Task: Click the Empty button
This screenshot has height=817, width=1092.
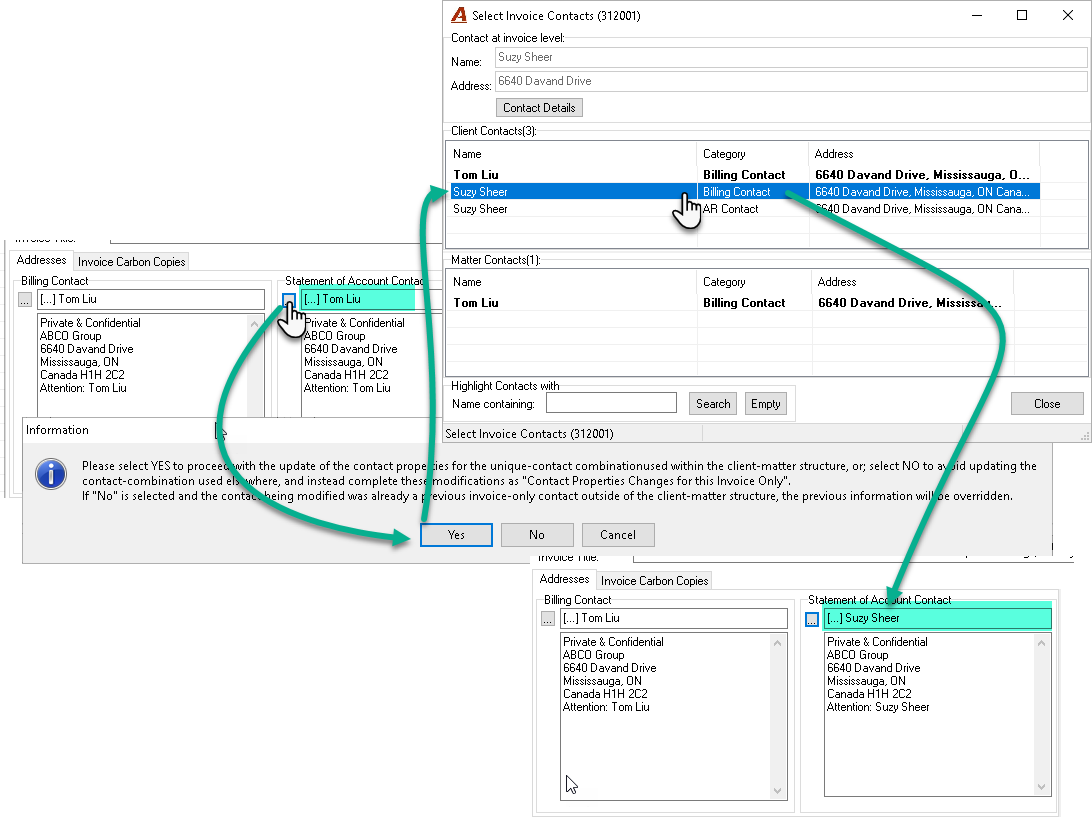Action: point(765,404)
